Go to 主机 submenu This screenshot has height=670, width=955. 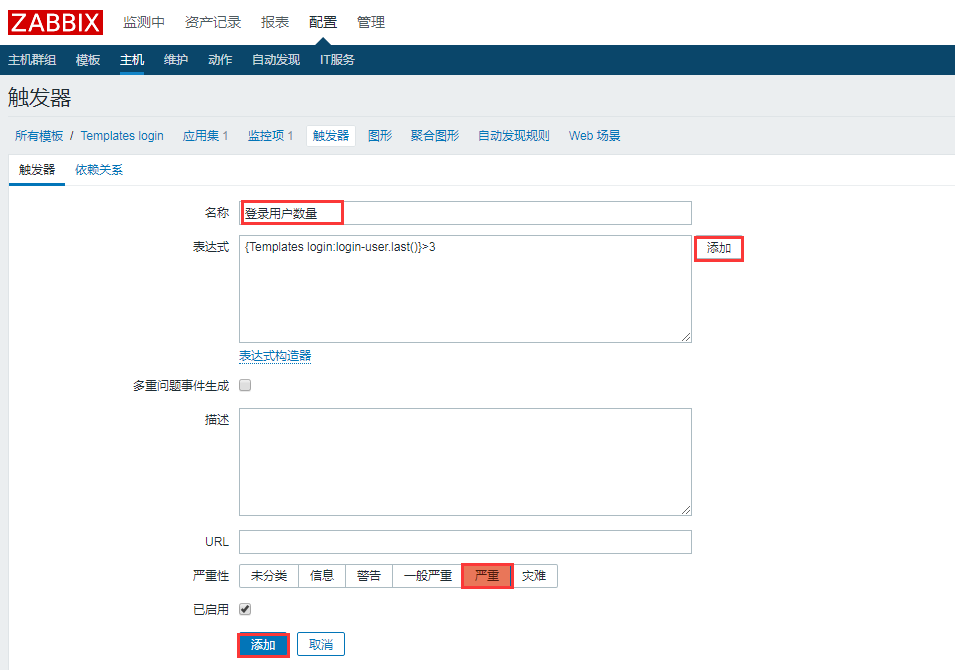(132, 60)
